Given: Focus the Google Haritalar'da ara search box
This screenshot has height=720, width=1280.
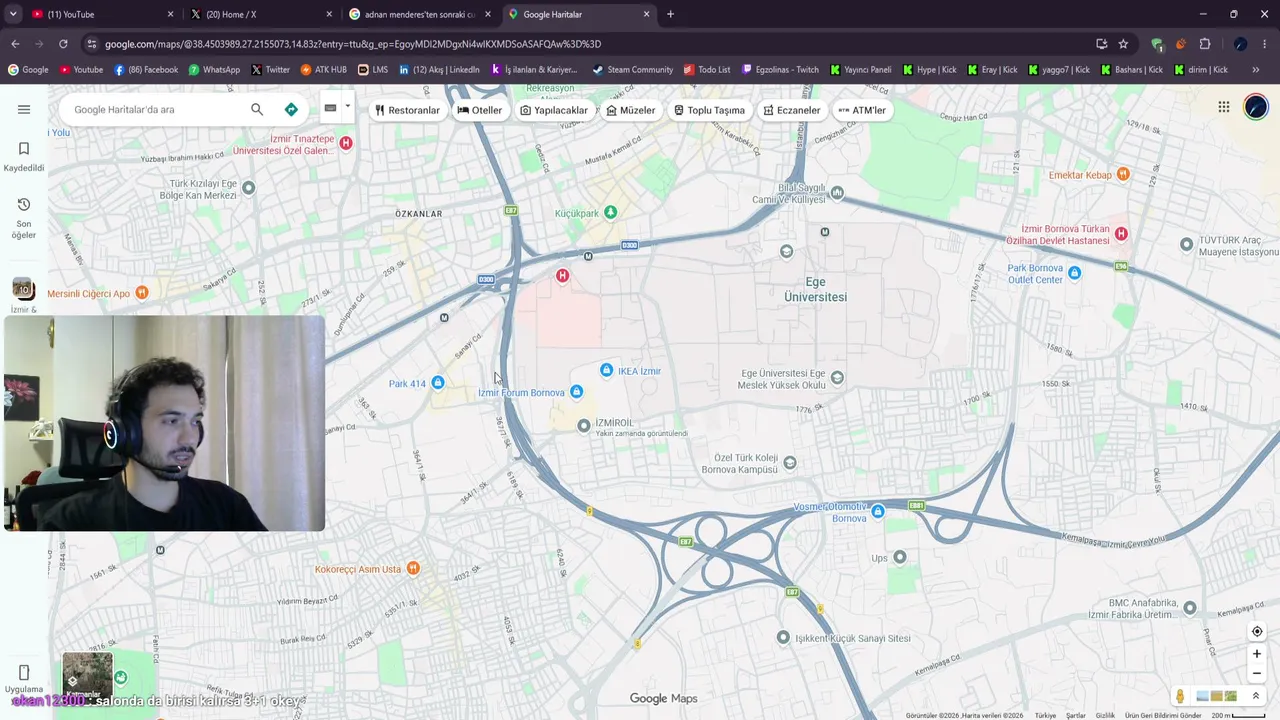Looking at the screenshot, I should tap(155, 109).
